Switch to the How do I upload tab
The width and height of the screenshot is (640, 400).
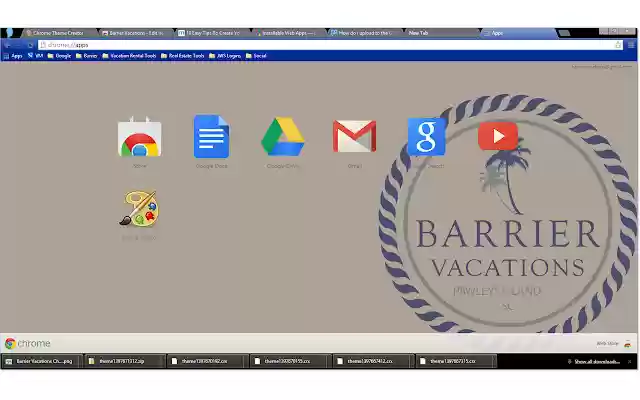(x=364, y=33)
